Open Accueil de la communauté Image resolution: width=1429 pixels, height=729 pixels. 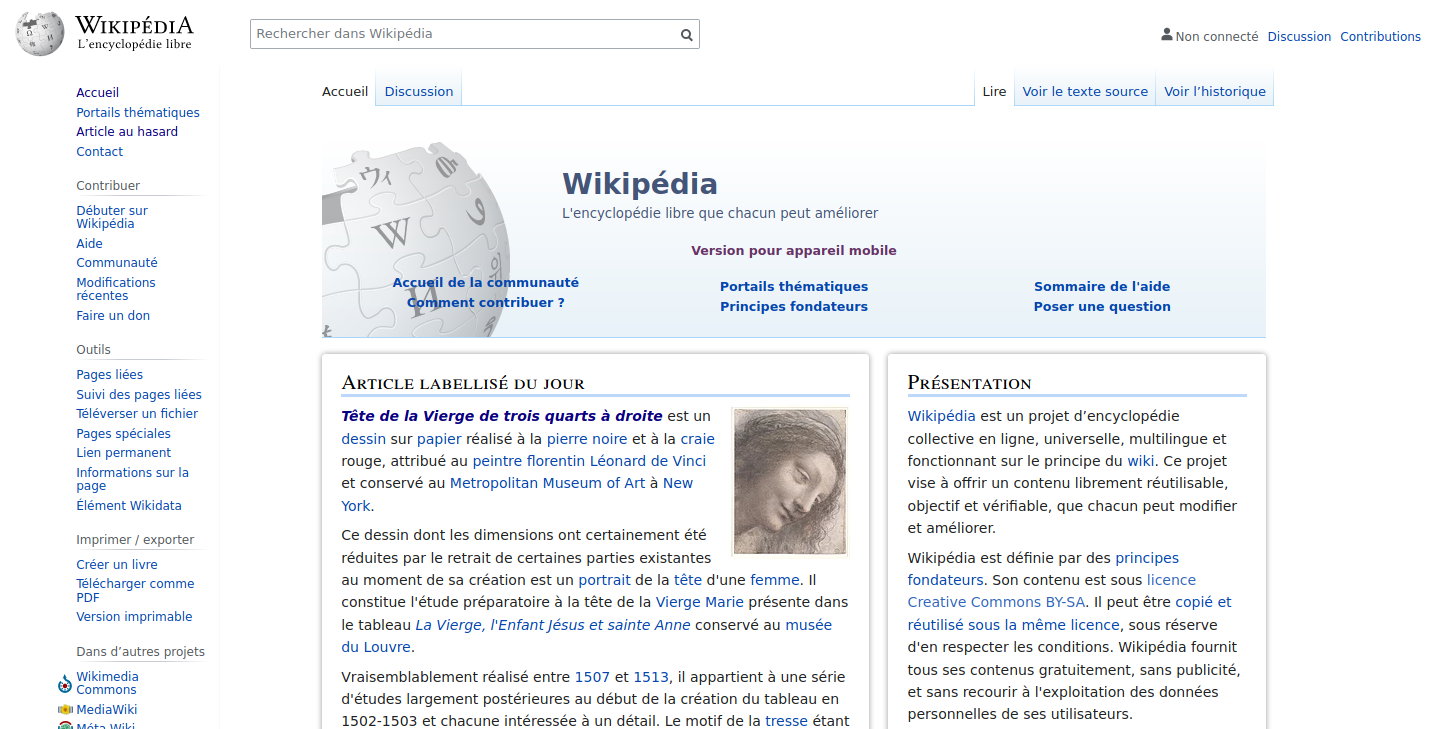pyautogui.click(x=485, y=283)
